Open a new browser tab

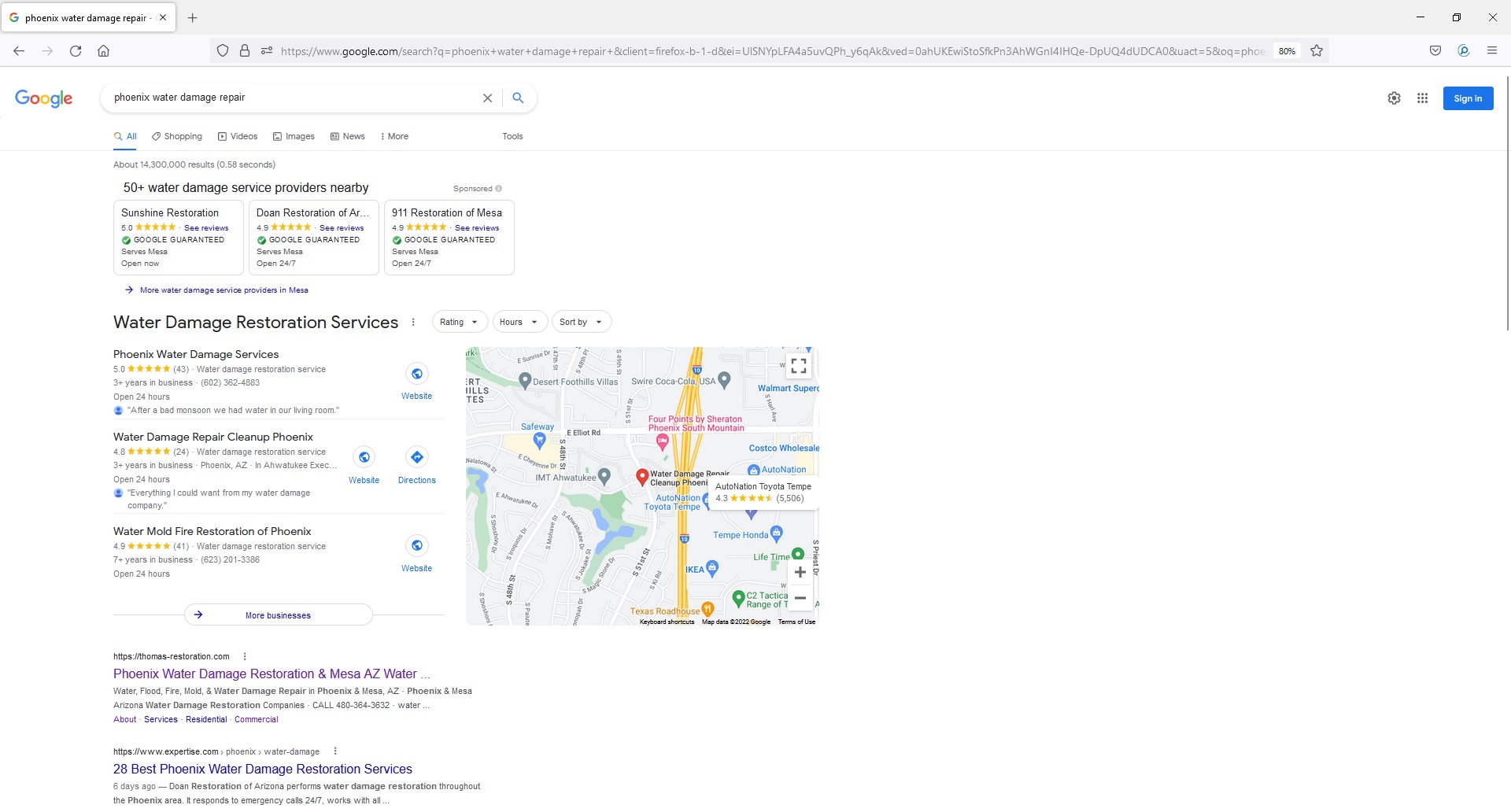[193, 17]
